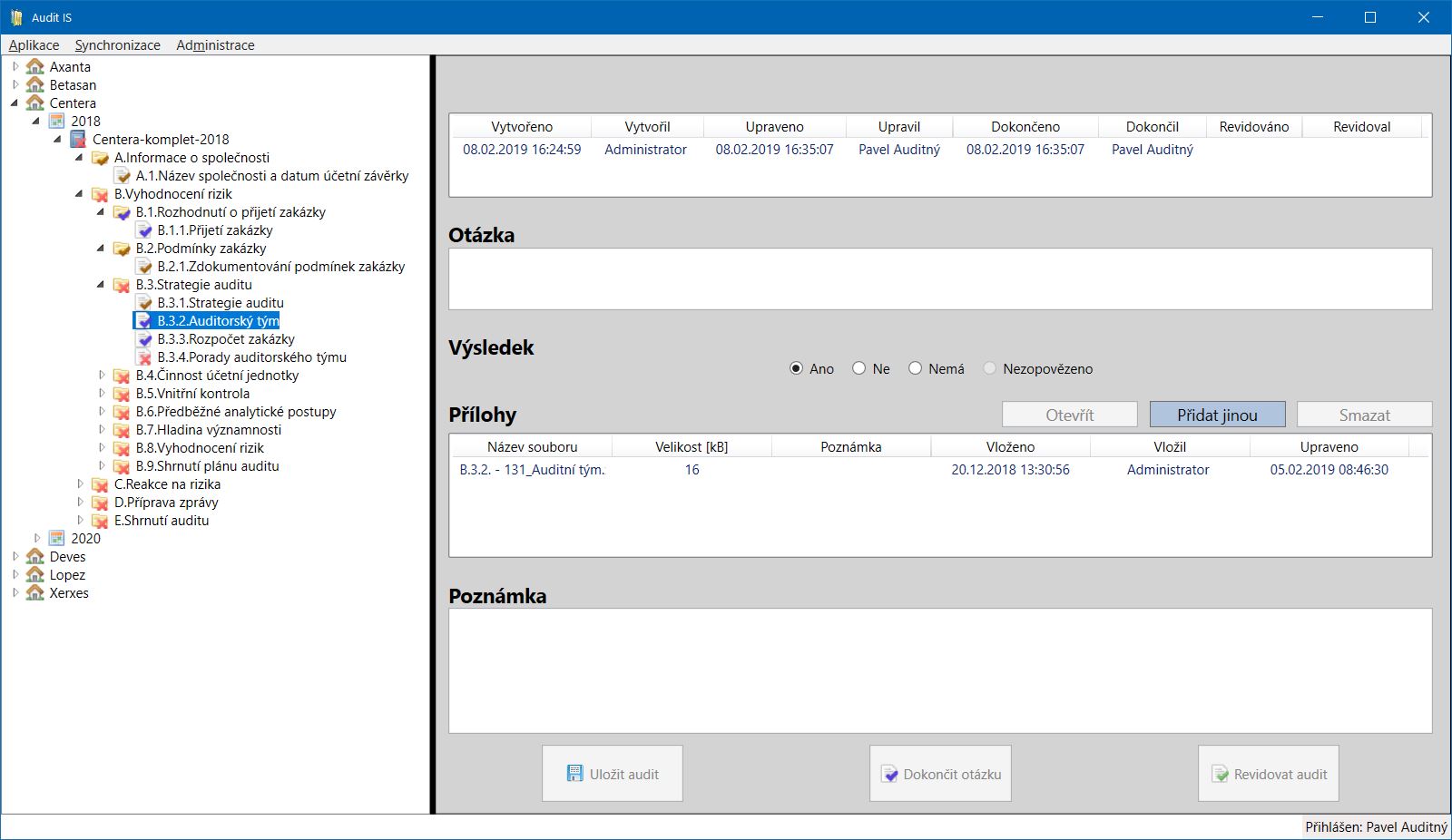
Task: Collapse the B.3.Strategie auditu section
Action: 101,285
